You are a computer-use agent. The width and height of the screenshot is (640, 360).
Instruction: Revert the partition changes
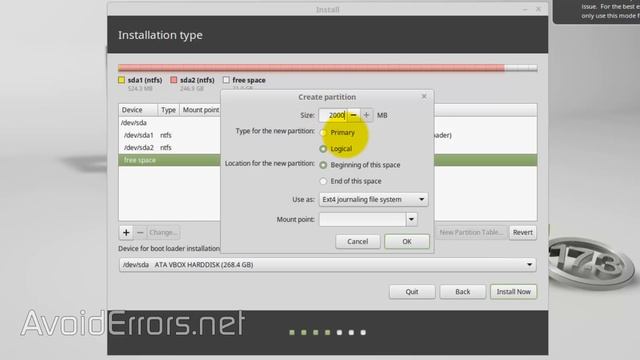[x=522, y=233]
